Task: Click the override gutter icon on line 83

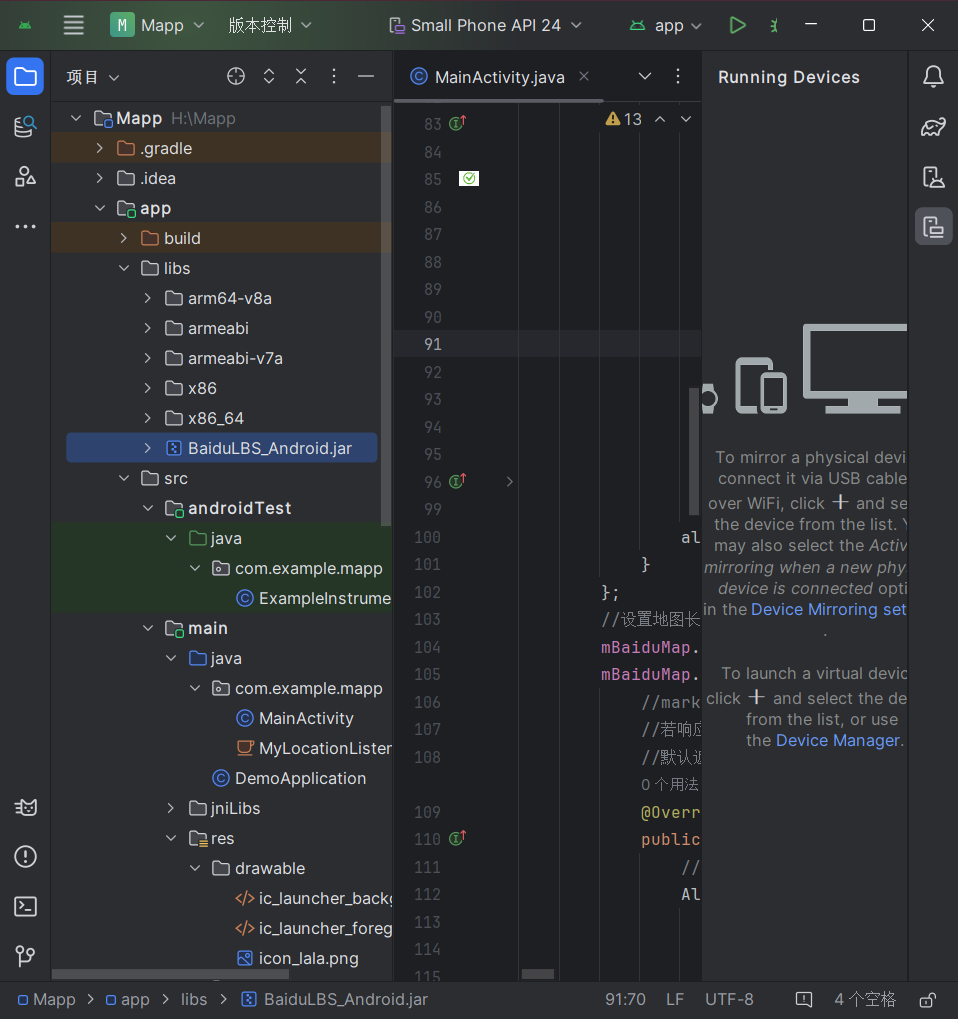Action: pyautogui.click(x=458, y=123)
